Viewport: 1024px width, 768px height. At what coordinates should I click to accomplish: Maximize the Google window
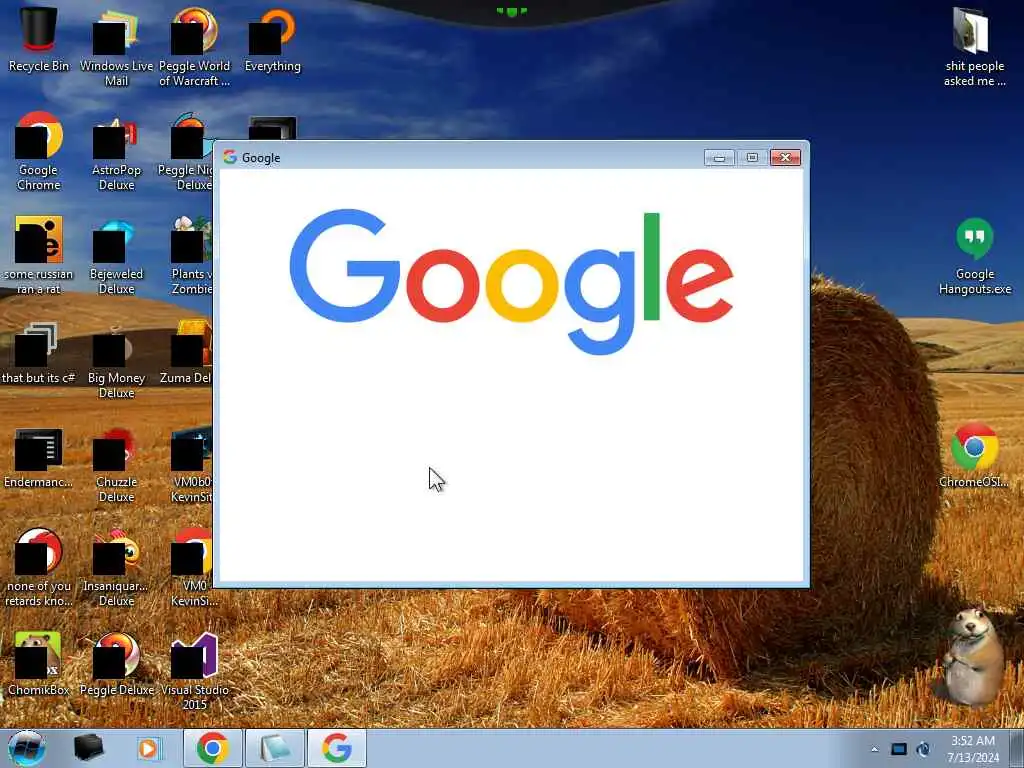click(752, 157)
